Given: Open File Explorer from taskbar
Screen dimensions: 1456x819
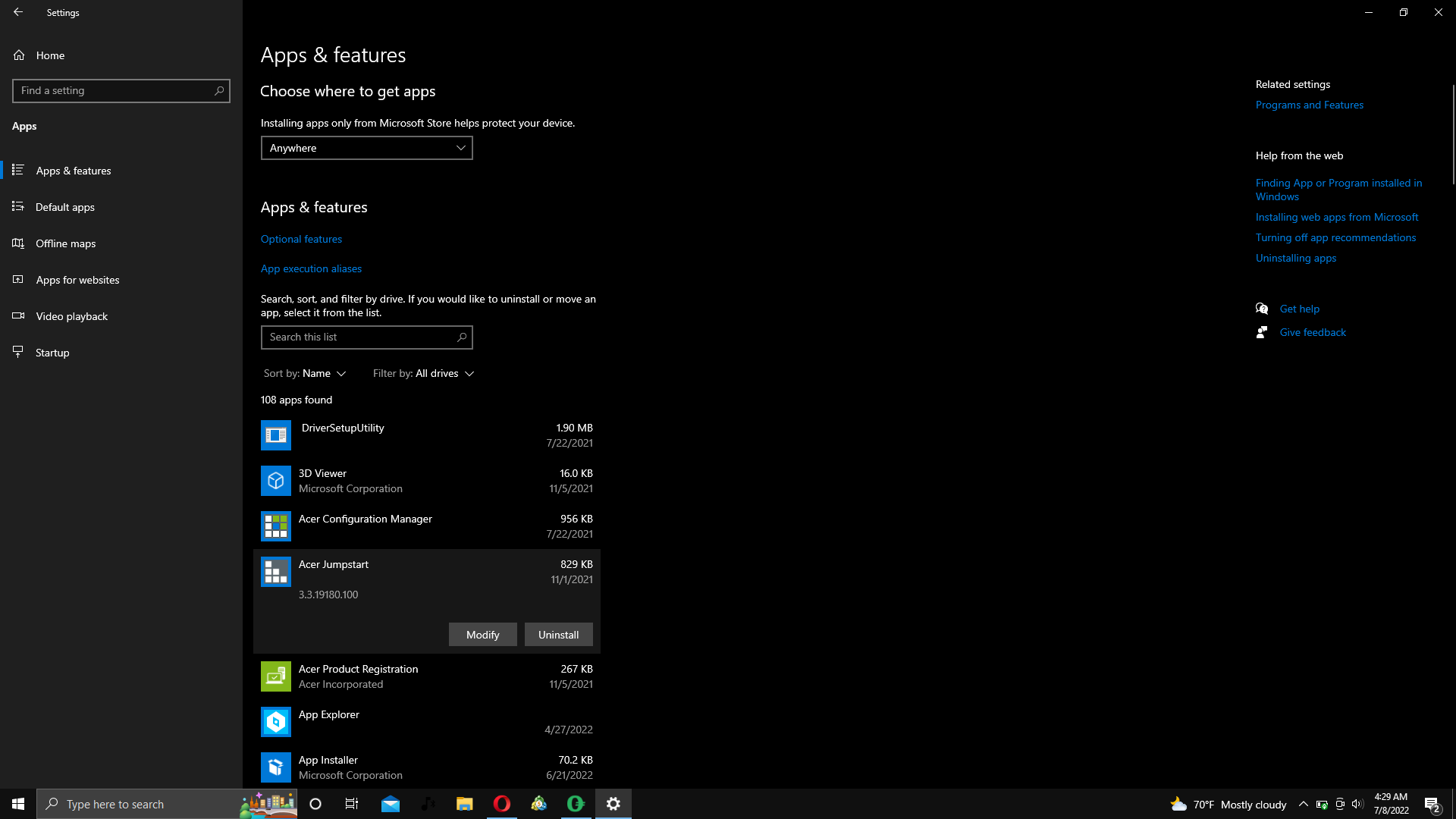Looking at the screenshot, I should [x=464, y=804].
